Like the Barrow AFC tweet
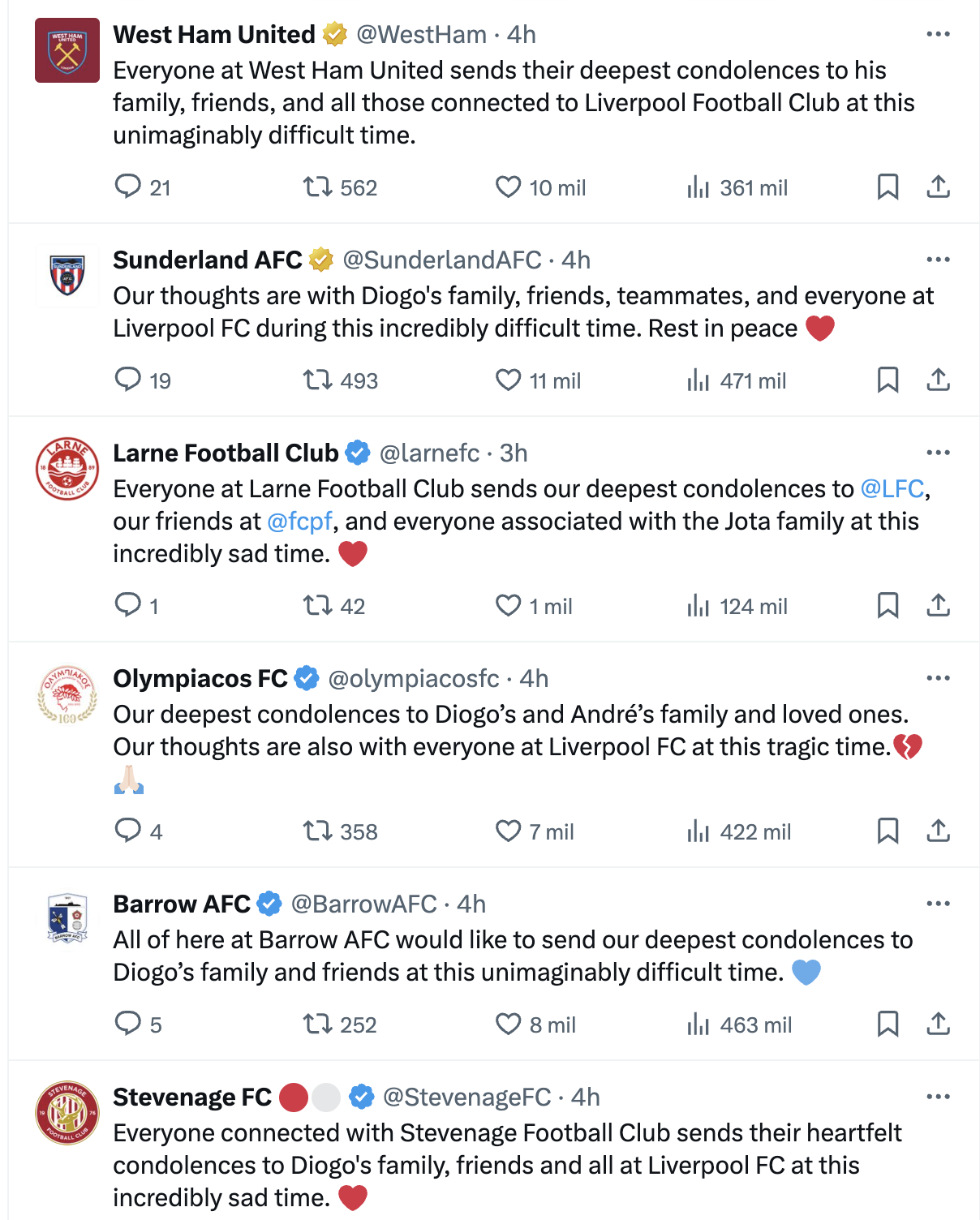Viewport: 980px width, 1220px height. pyautogui.click(x=509, y=1025)
